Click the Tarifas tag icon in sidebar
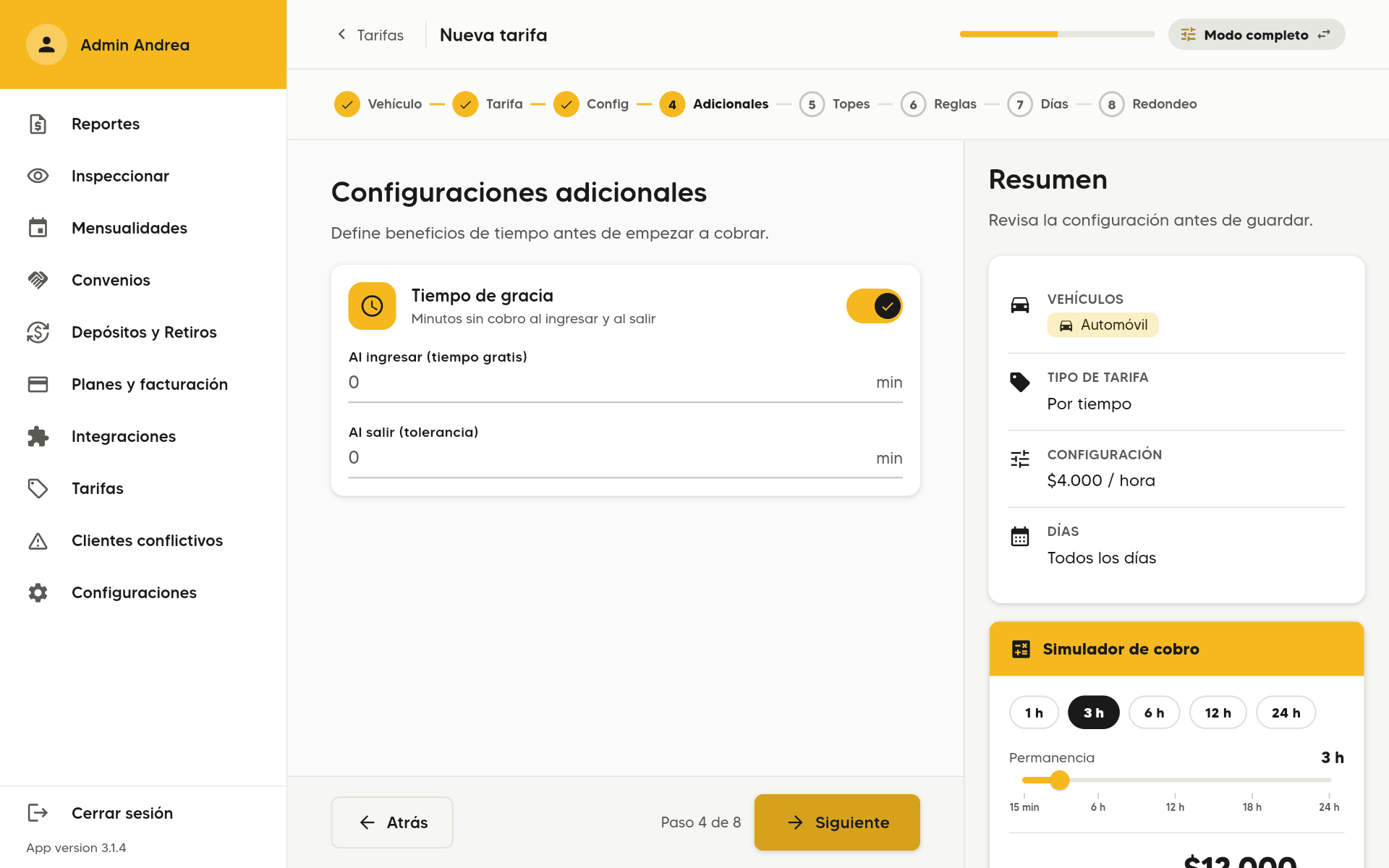 pos(38,488)
